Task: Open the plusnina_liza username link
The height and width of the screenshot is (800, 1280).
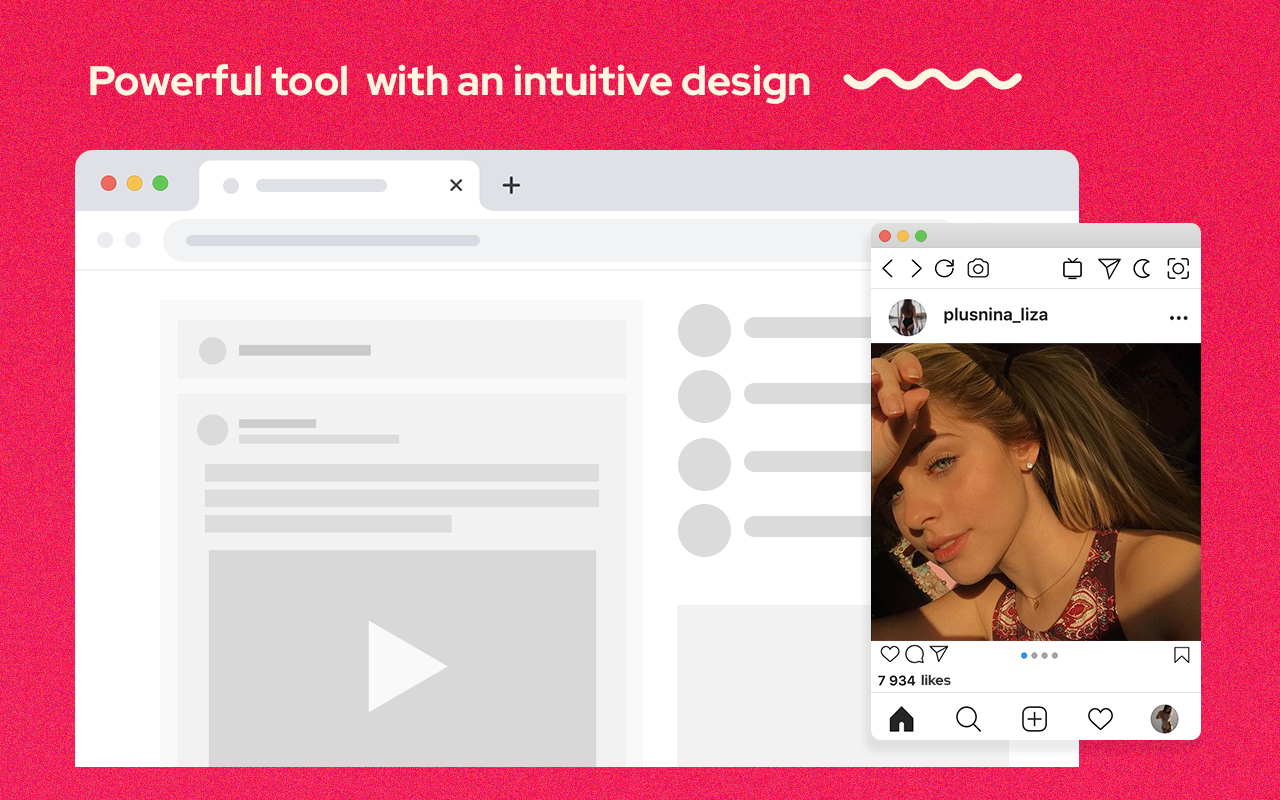Action: click(x=996, y=315)
